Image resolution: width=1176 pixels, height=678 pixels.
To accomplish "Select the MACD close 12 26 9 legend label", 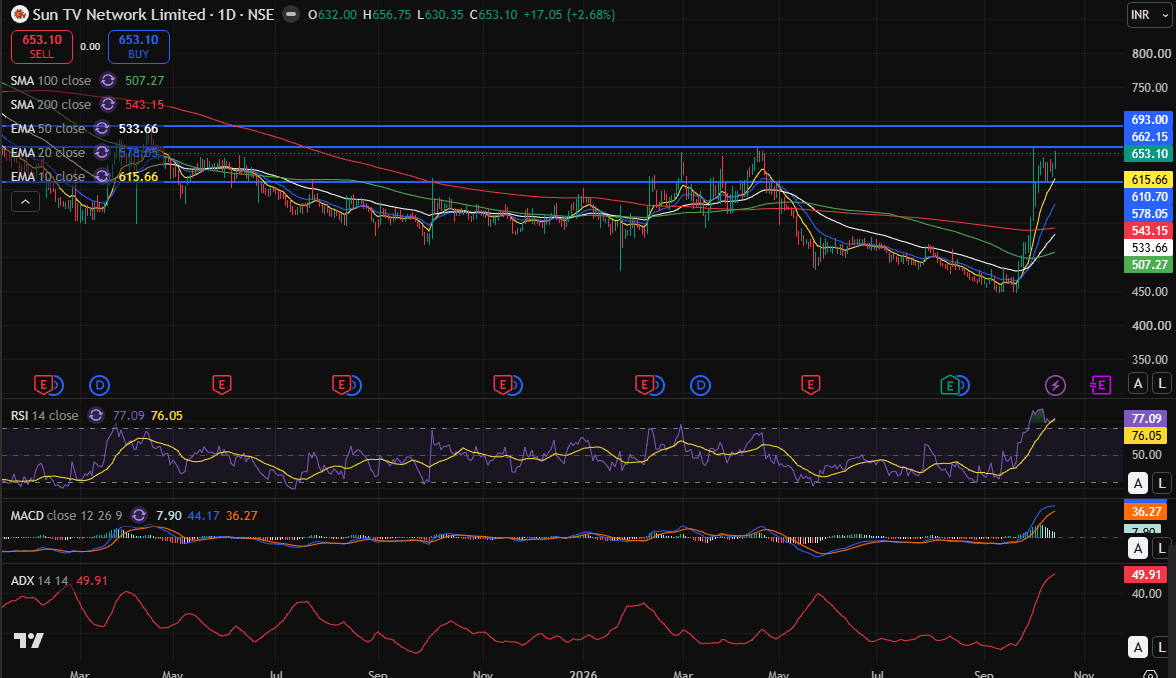I will [66, 515].
